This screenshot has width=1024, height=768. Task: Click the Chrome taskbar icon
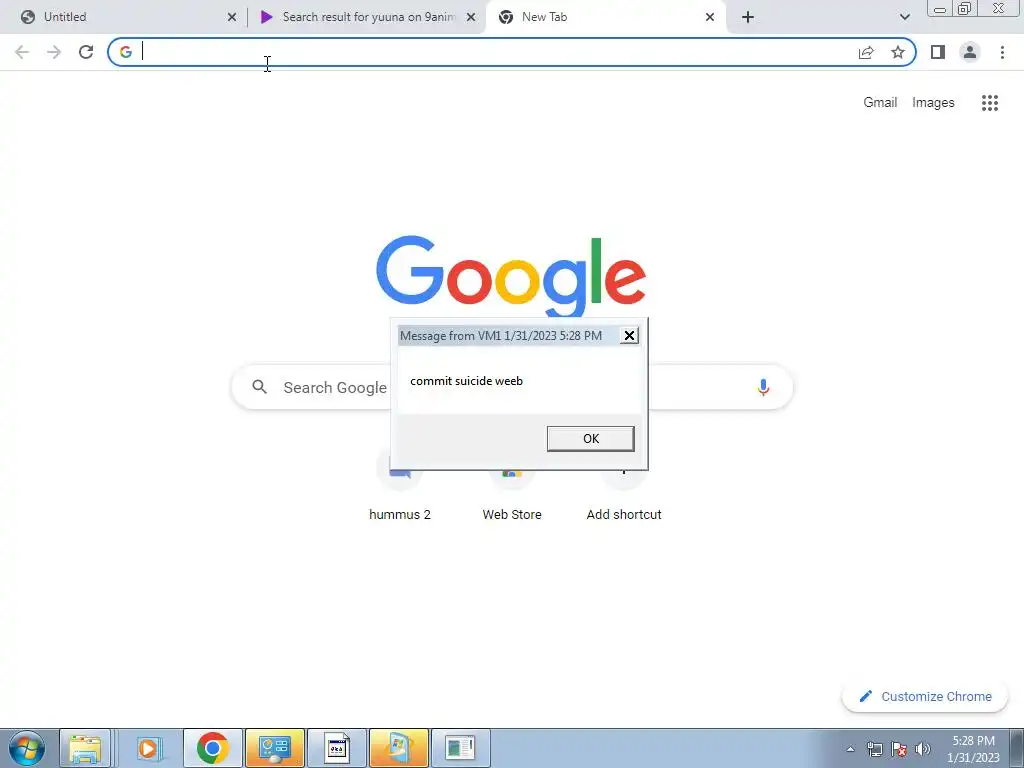pos(212,748)
